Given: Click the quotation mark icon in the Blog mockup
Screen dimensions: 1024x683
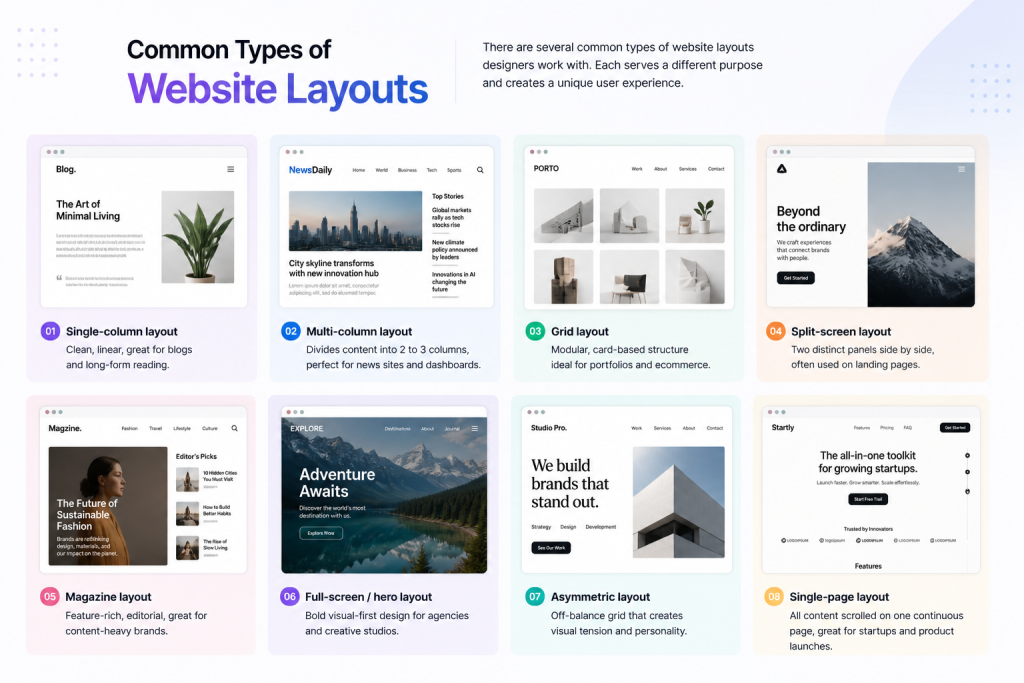Looking at the screenshot, I should tap(59, 278).
